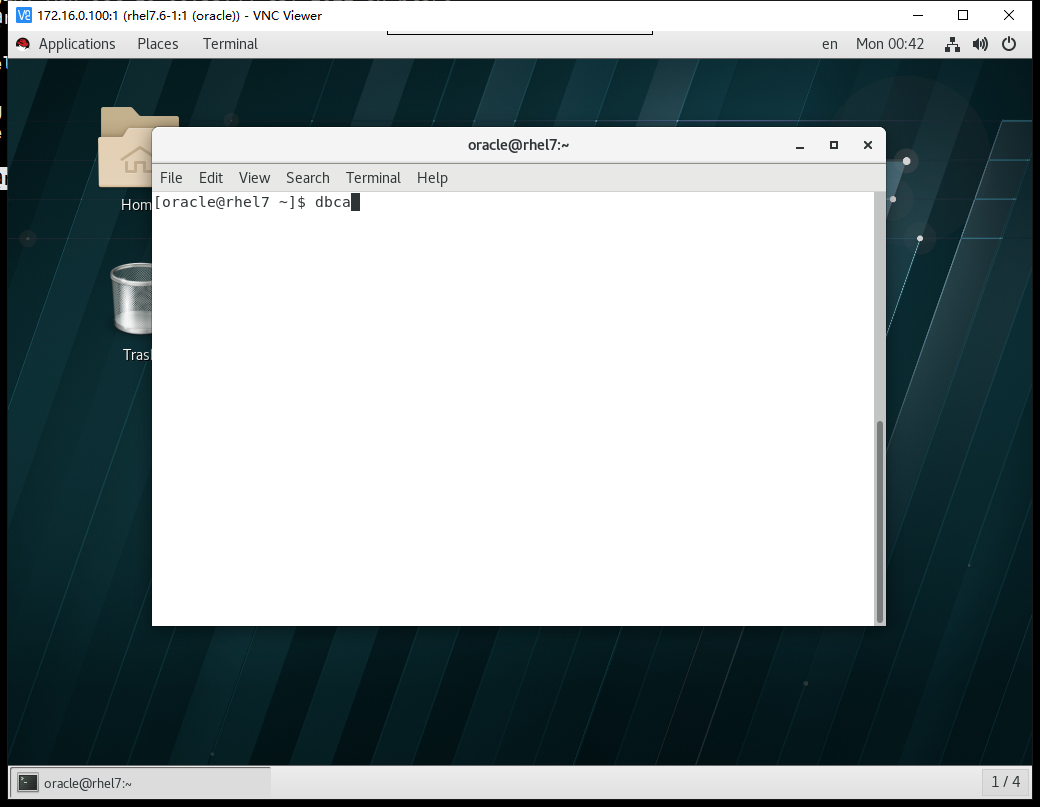
Task: Open the terminal View menu
Action: pos(255,178)
